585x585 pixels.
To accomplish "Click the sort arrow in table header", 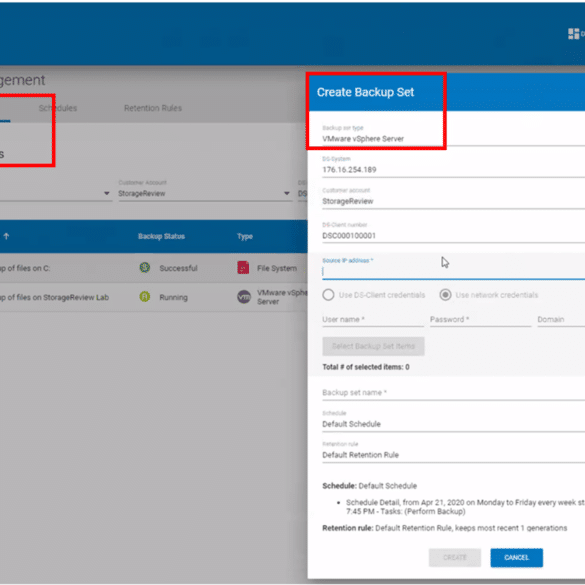I will (x=6, y=236).
